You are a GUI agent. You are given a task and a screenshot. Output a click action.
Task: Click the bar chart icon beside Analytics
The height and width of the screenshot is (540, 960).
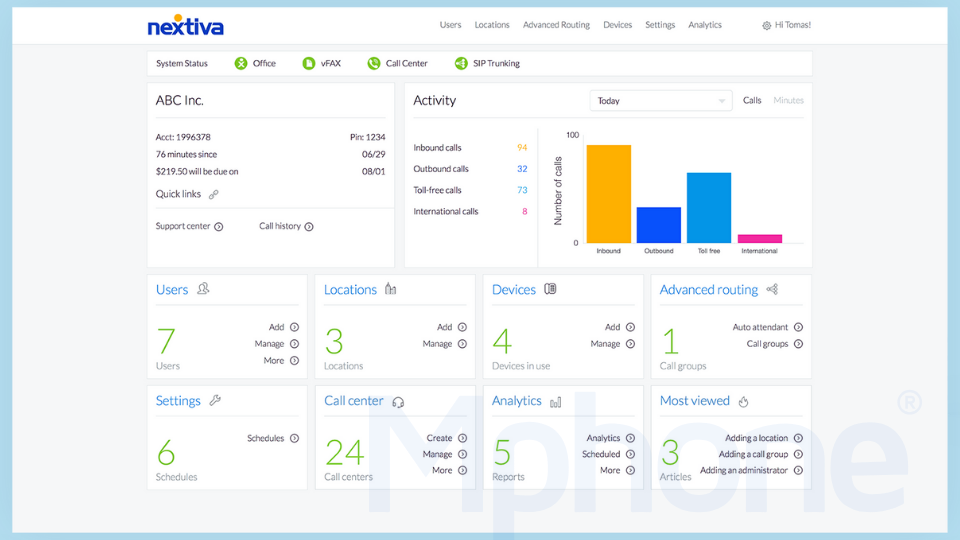click(555, 402)
